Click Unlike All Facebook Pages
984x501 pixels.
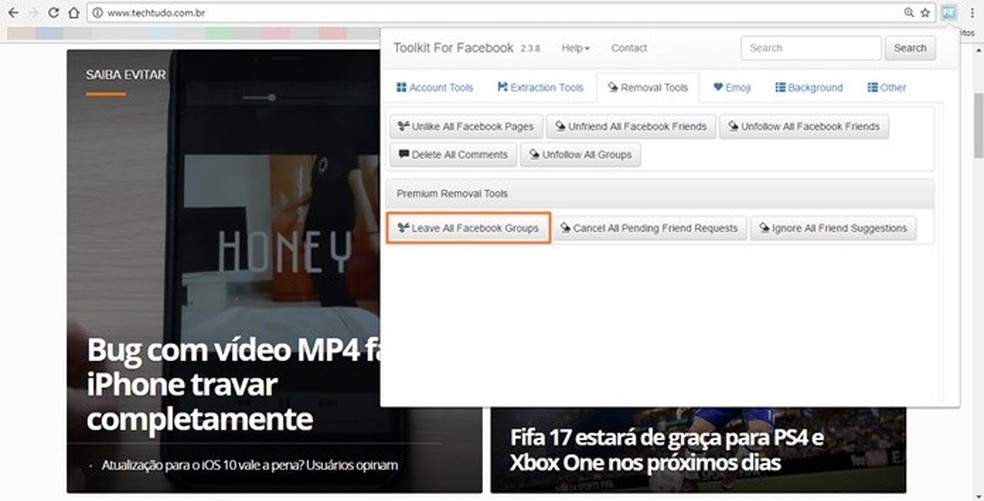(466, 126)
